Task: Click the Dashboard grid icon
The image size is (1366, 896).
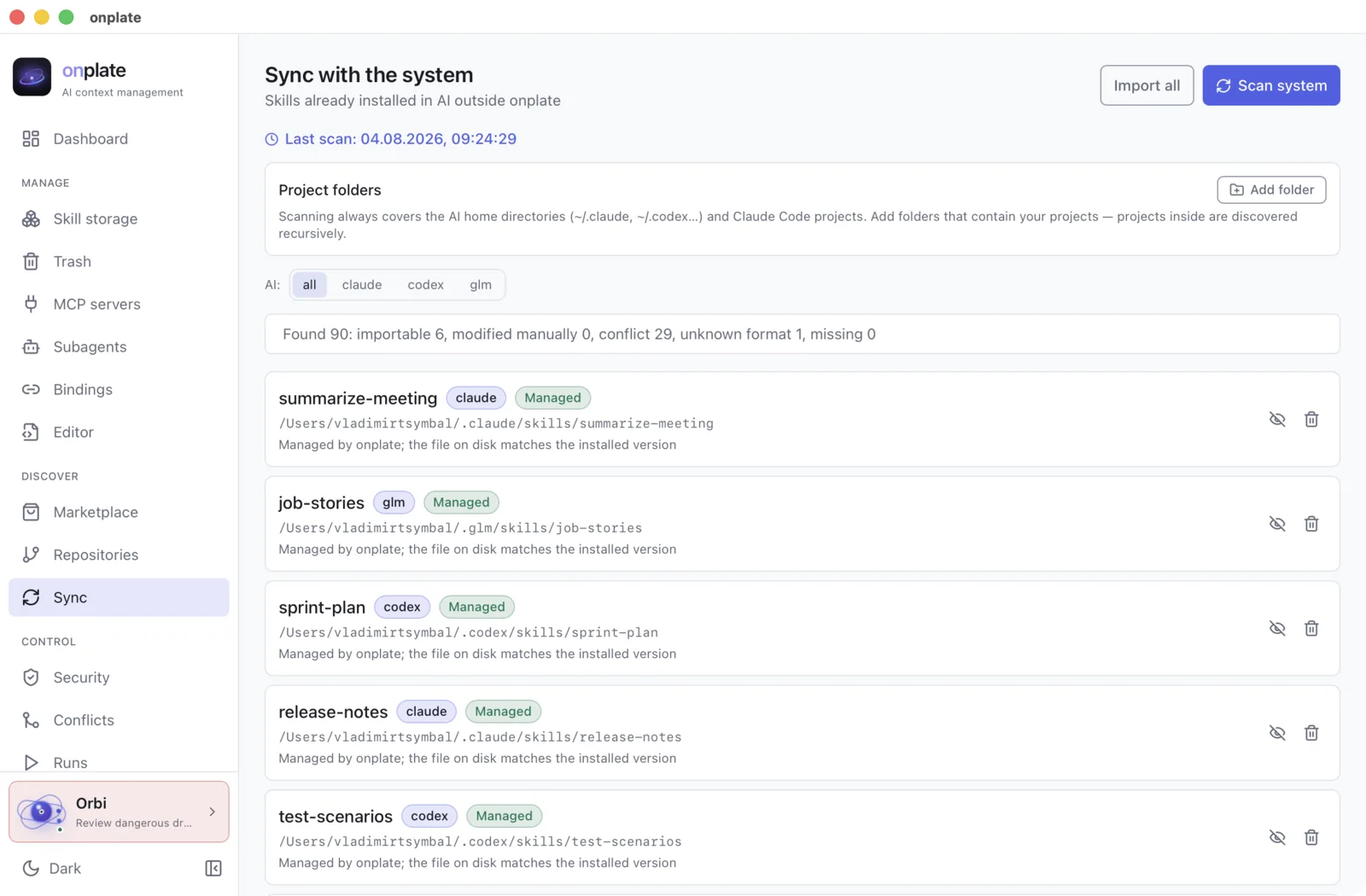Action: (x=31, y=139)
